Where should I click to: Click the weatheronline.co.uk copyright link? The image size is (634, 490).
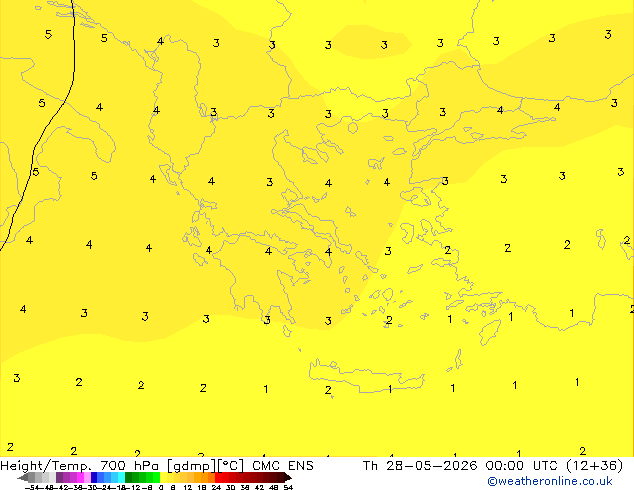pos(550,481)
